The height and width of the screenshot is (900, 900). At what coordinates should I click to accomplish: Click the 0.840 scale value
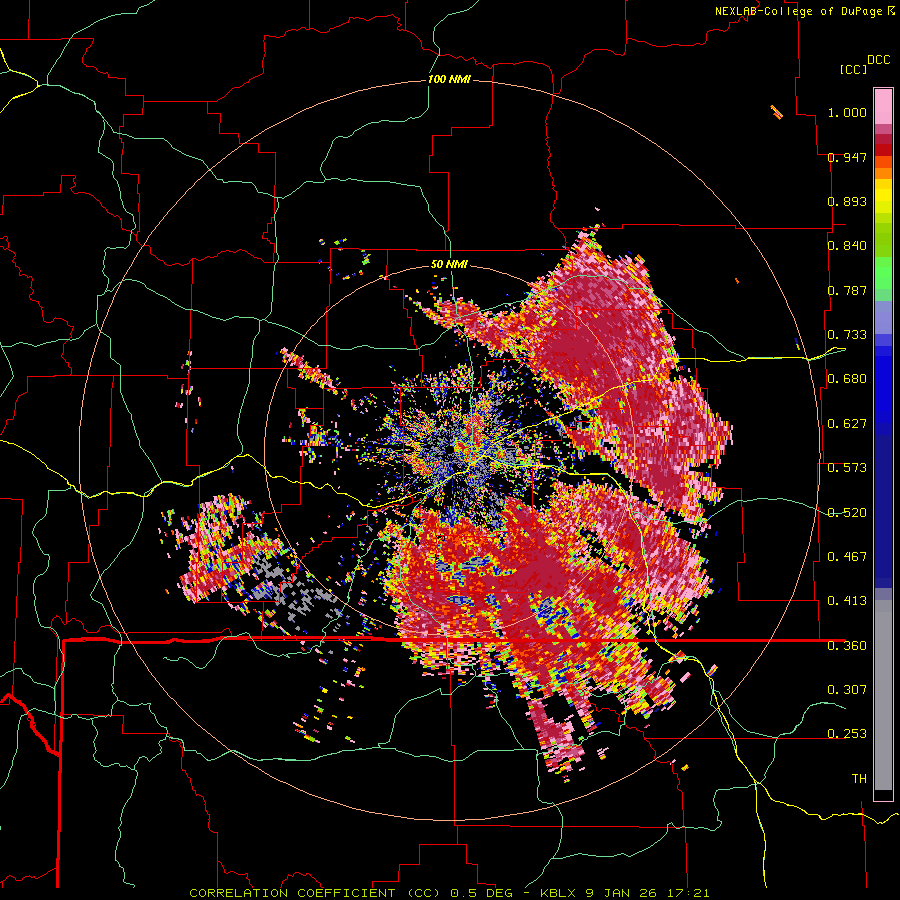click(x=847, y=246)
